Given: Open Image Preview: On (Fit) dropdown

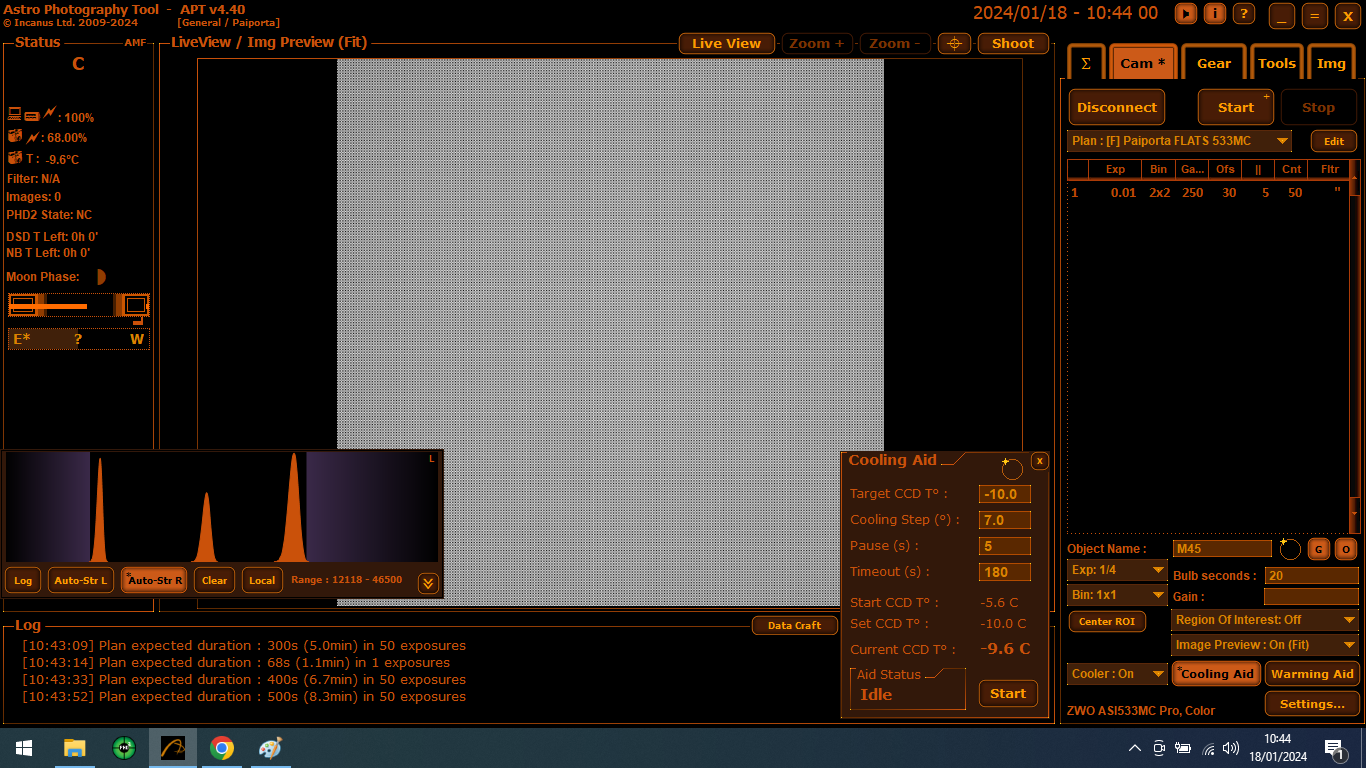Looking at the screenshot, I should point(1265,645).
